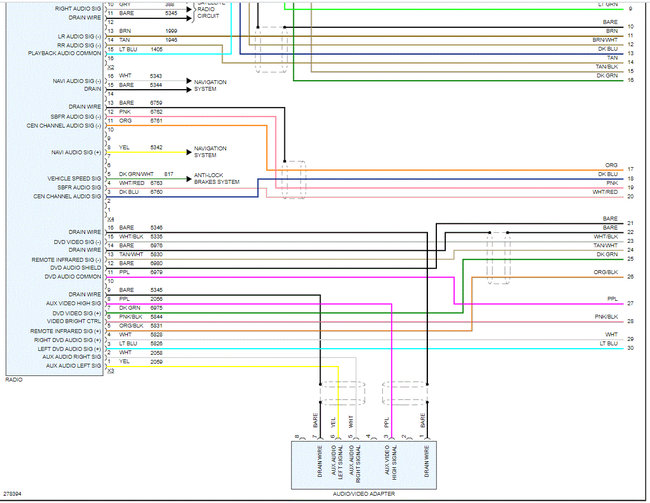Click circuit number 1999 on the BRN wire
This screenshot has width=650, height=503.
coord(171,31)
